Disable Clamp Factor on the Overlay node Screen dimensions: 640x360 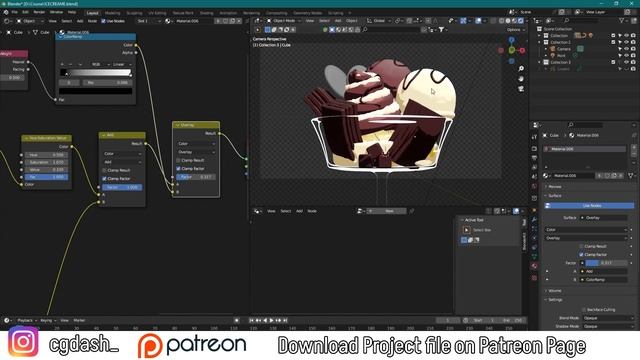178,169
